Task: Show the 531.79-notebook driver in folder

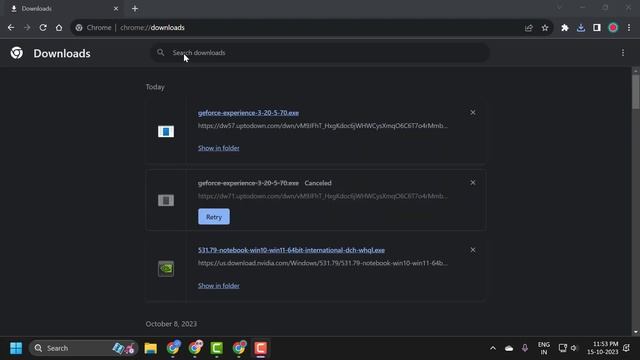Action: pyautogui.click(x=219, y=286)
